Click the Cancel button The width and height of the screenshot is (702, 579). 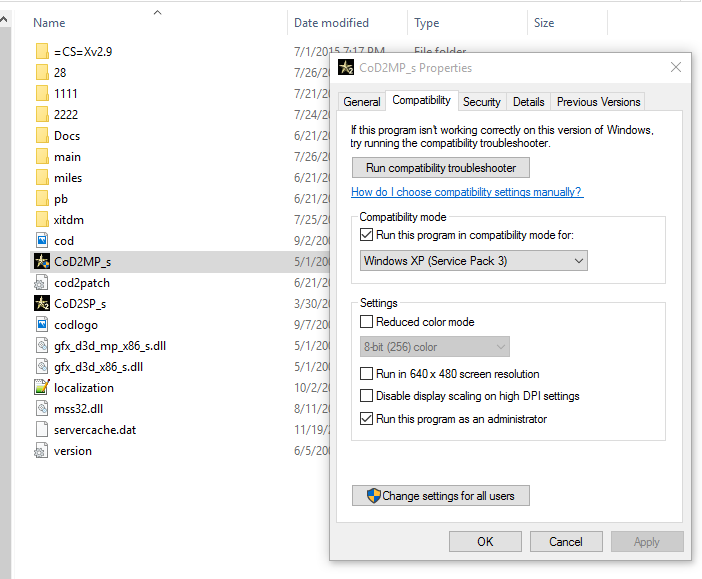click(x=566, y=542)
